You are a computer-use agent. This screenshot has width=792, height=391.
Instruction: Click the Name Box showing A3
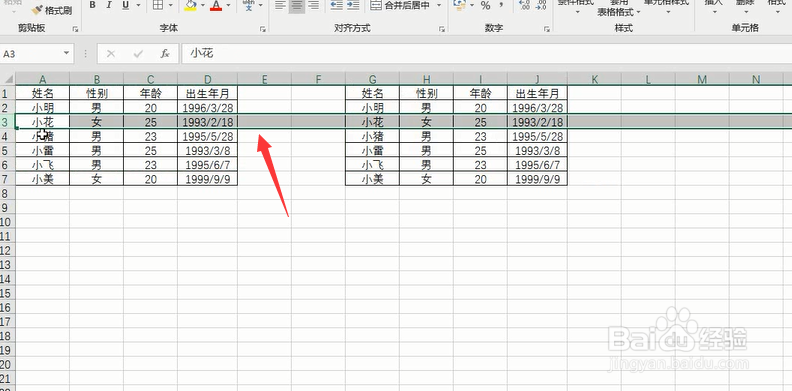point(31,54)
